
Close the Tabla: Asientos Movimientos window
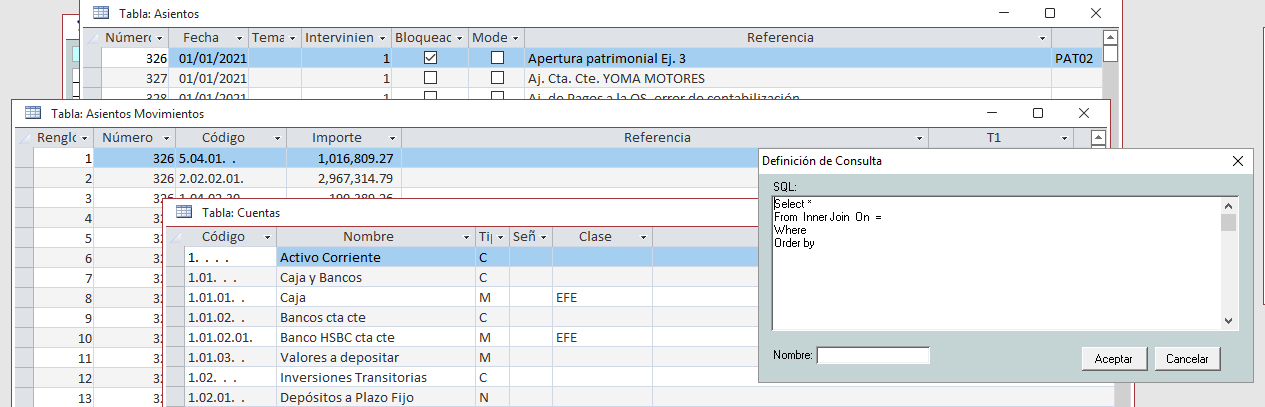(1084, 113)
